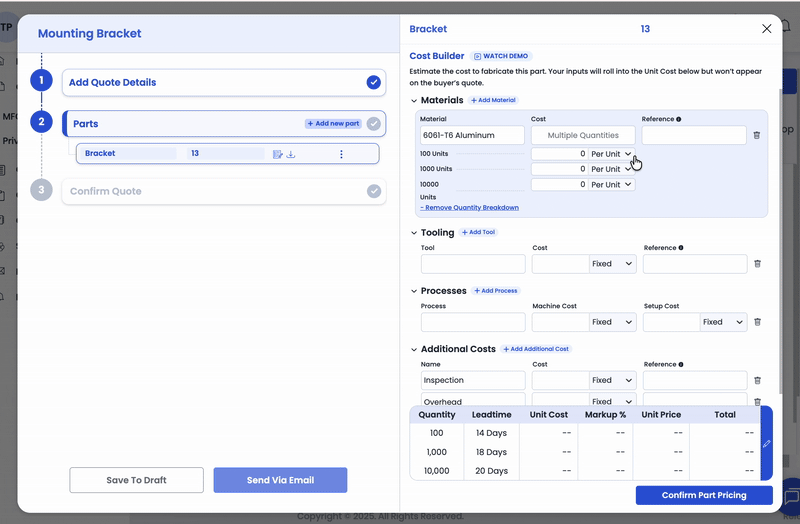Remove the Processes row with its trash icon
The image size is (800, 524).
757,322
